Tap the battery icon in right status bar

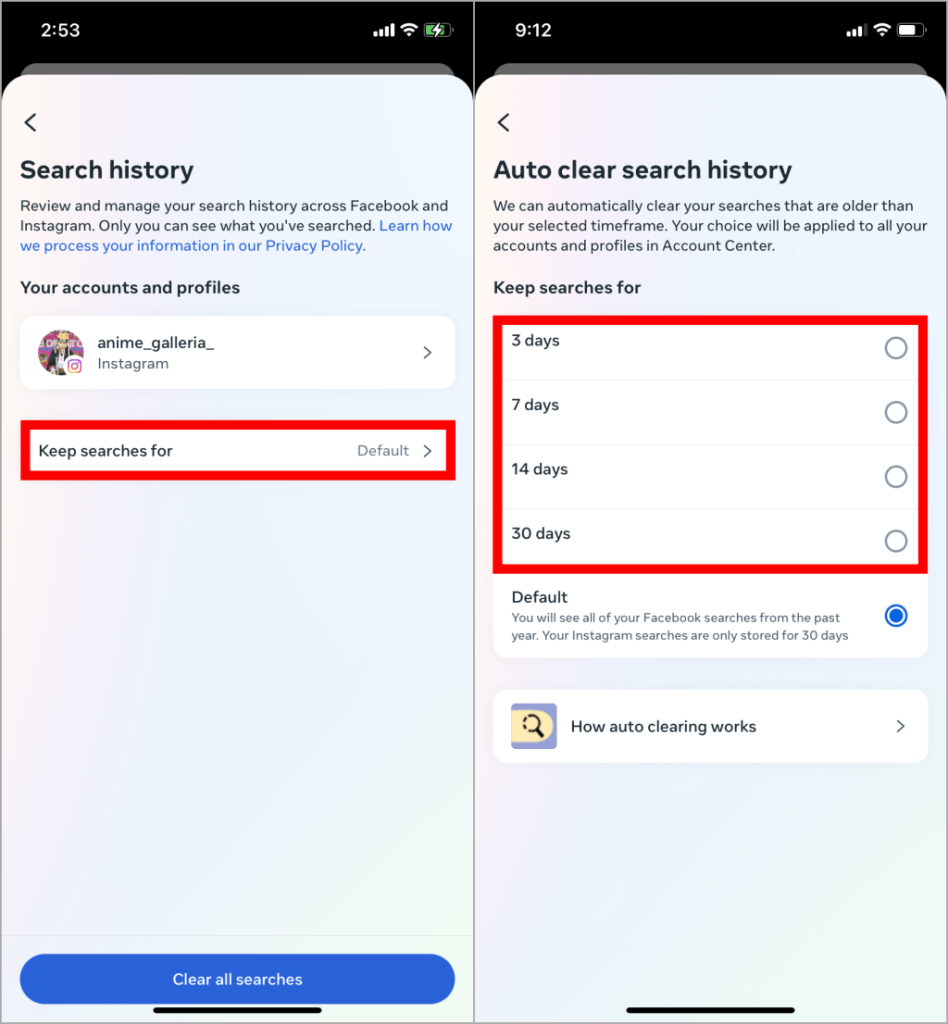[911, 30]
